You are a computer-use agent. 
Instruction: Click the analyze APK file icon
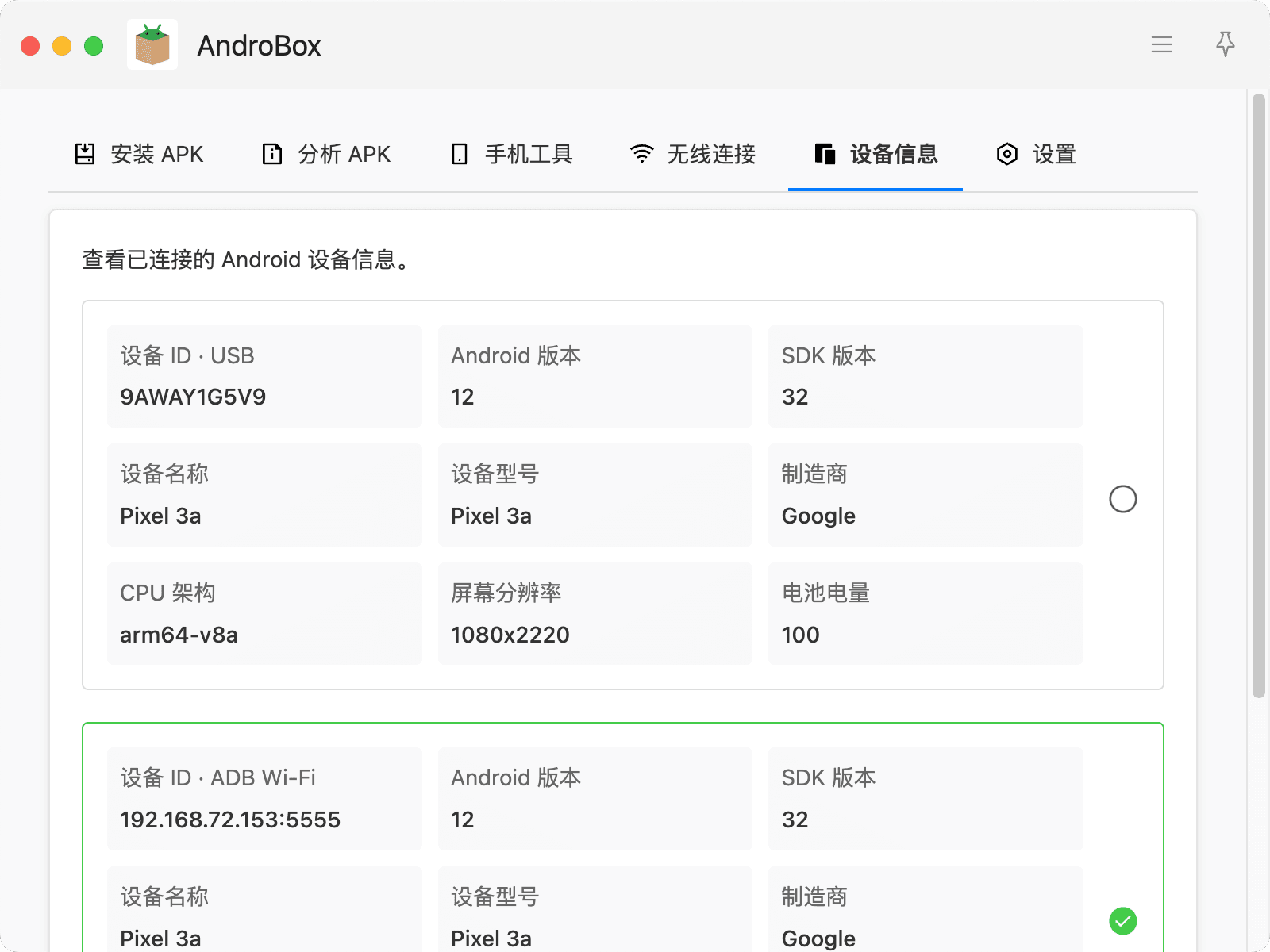click(272, 154)
